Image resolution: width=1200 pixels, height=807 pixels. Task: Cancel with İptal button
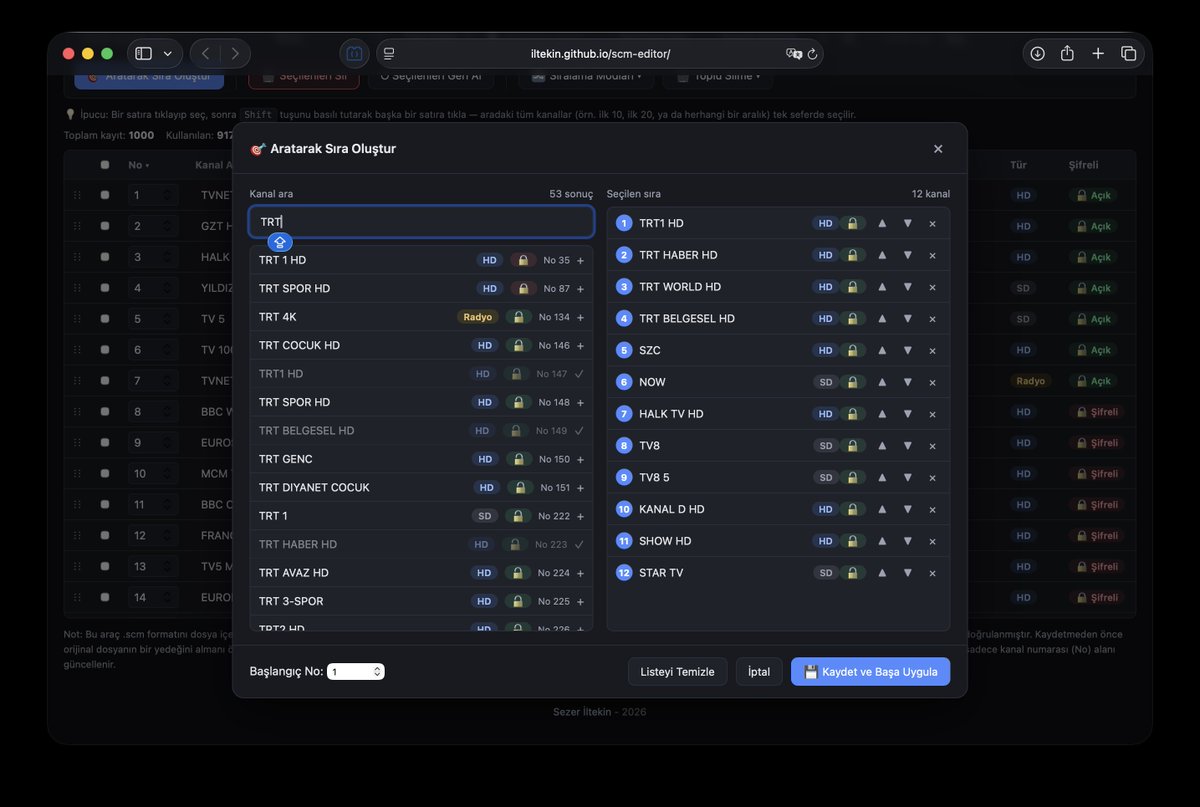759,672
